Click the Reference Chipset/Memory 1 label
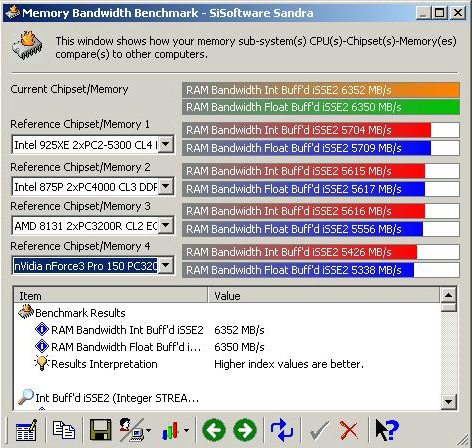The height and width of the screenshot is (448, 472). pos(80,124)
